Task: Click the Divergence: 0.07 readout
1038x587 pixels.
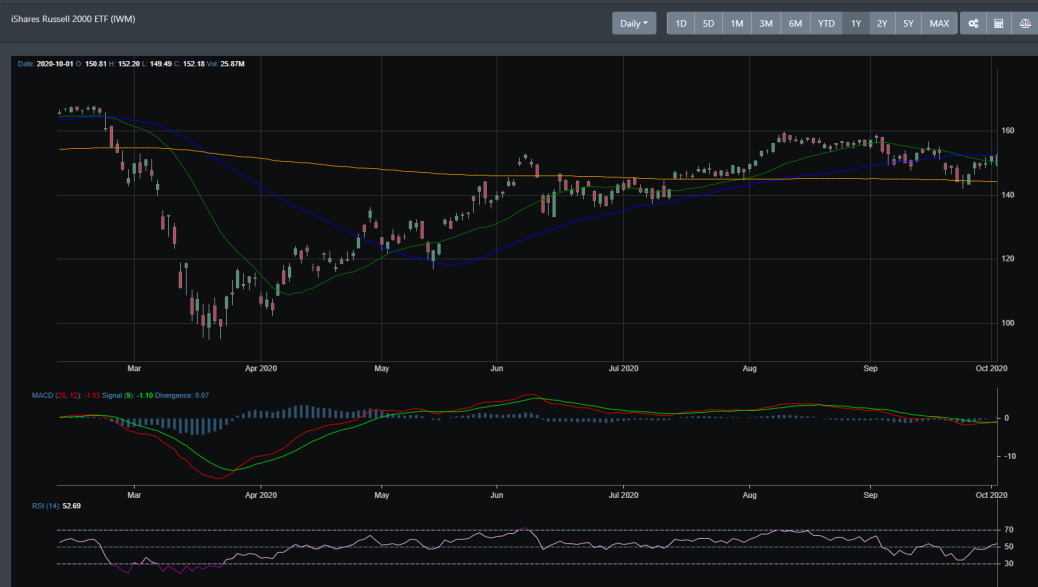Action: click(x=181, y=395)
